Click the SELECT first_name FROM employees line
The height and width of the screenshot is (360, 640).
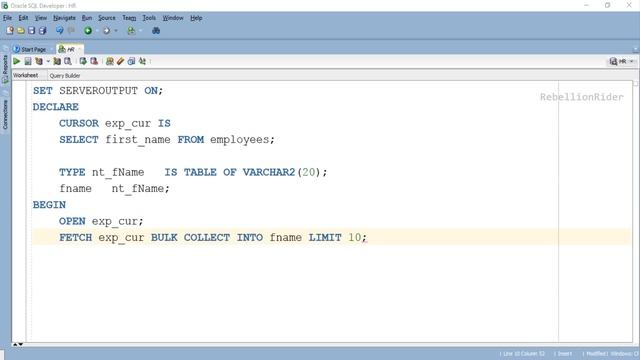[167, 140]
